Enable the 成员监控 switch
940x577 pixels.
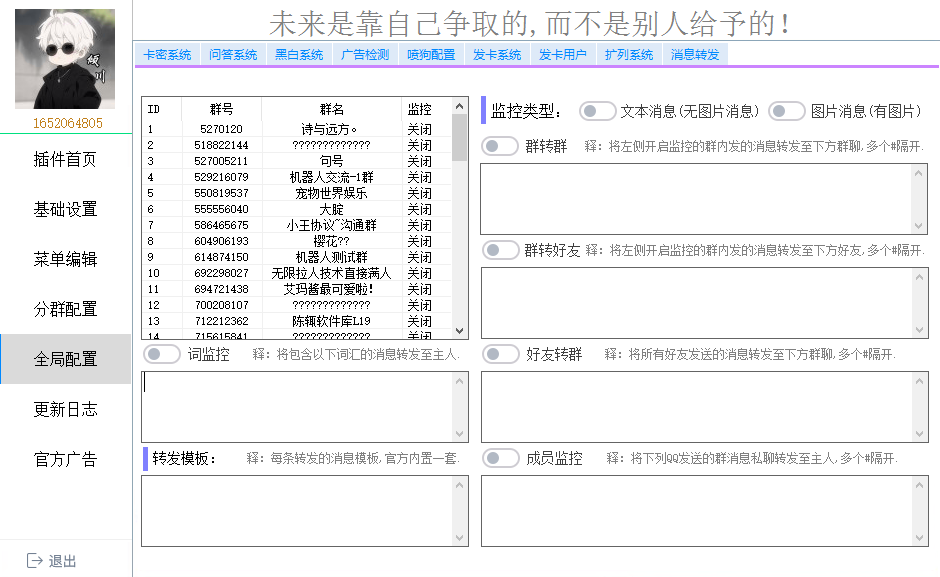500,458
